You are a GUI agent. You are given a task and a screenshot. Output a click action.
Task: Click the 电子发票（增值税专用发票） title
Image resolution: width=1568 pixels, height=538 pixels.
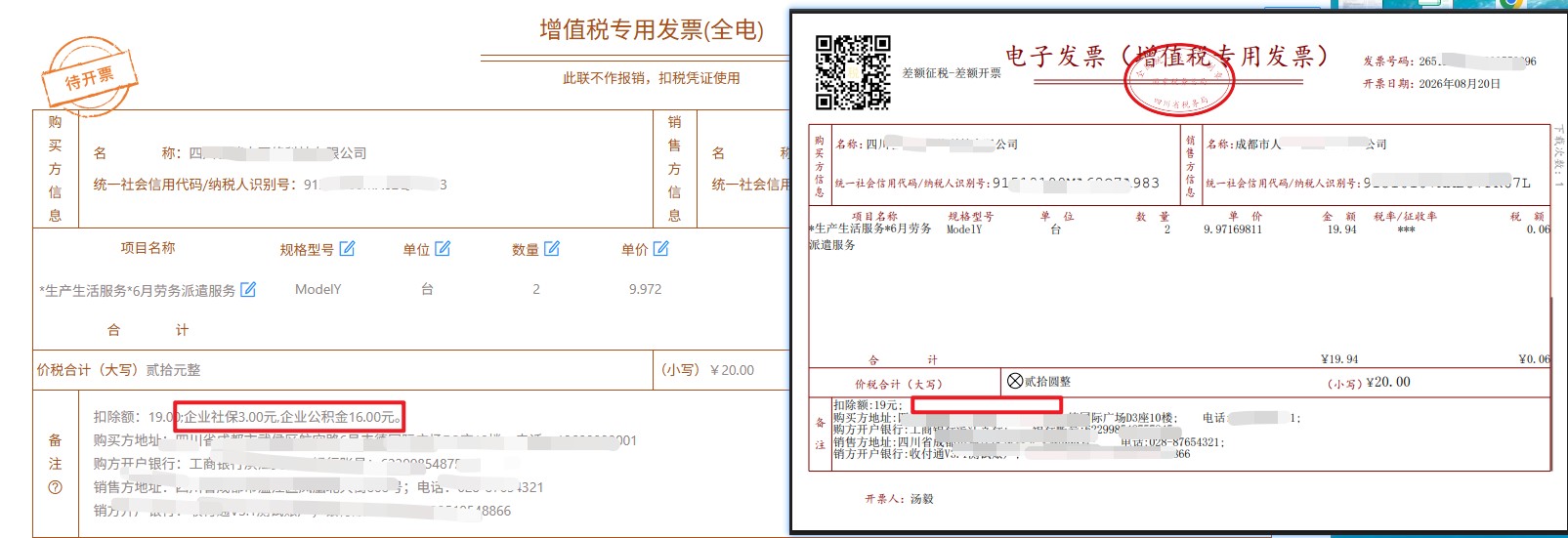(1167, 57)
